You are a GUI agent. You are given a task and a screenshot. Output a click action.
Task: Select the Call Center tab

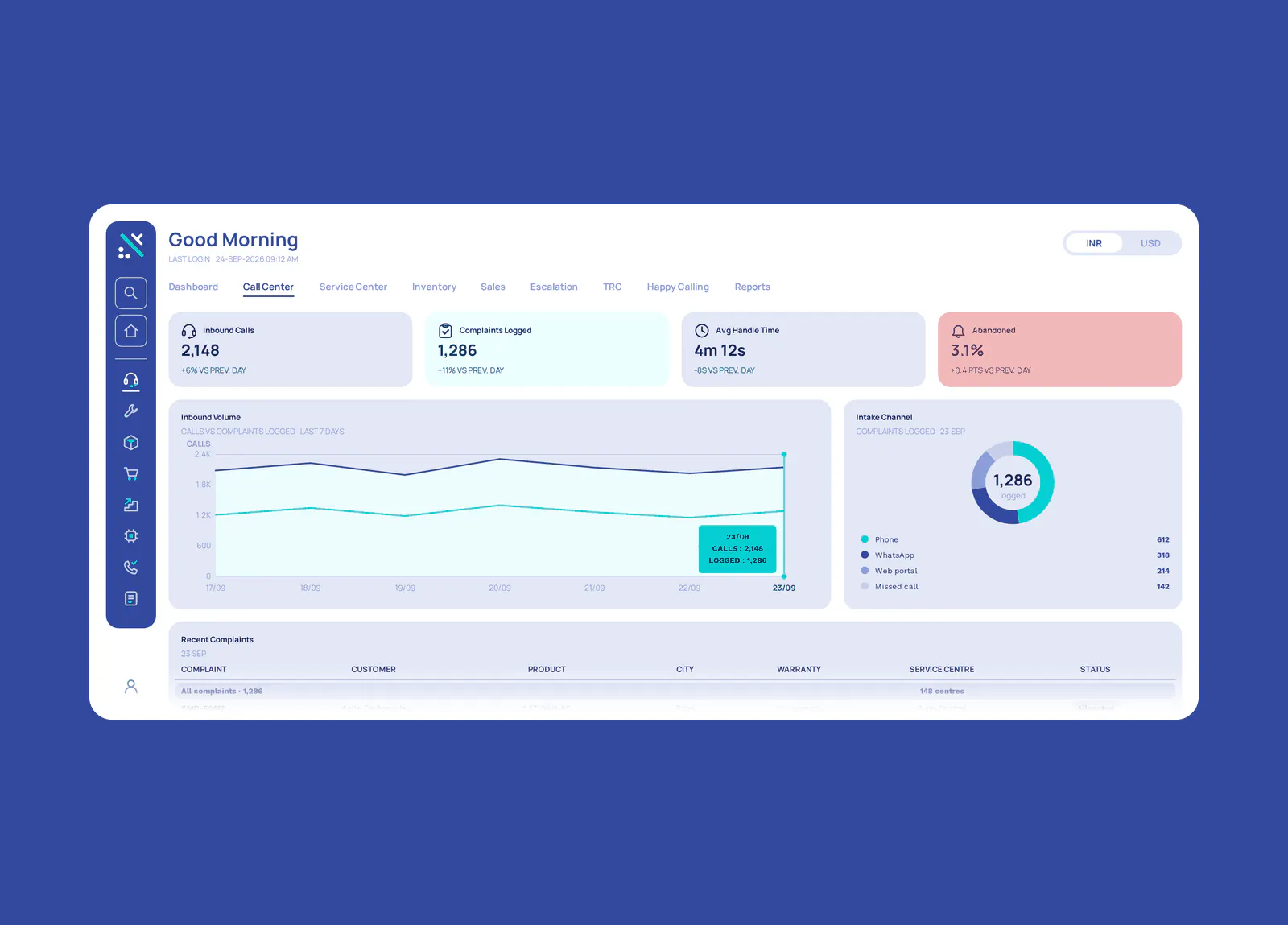268,287
